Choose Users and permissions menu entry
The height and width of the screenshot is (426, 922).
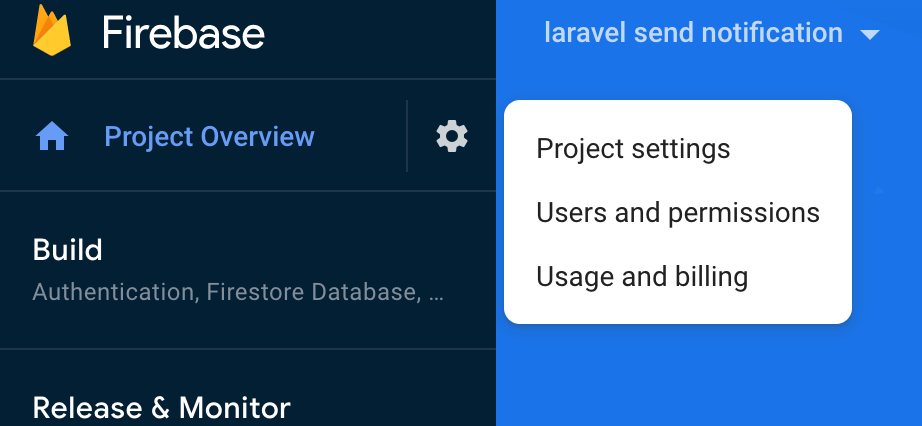[x=677, y=212]
